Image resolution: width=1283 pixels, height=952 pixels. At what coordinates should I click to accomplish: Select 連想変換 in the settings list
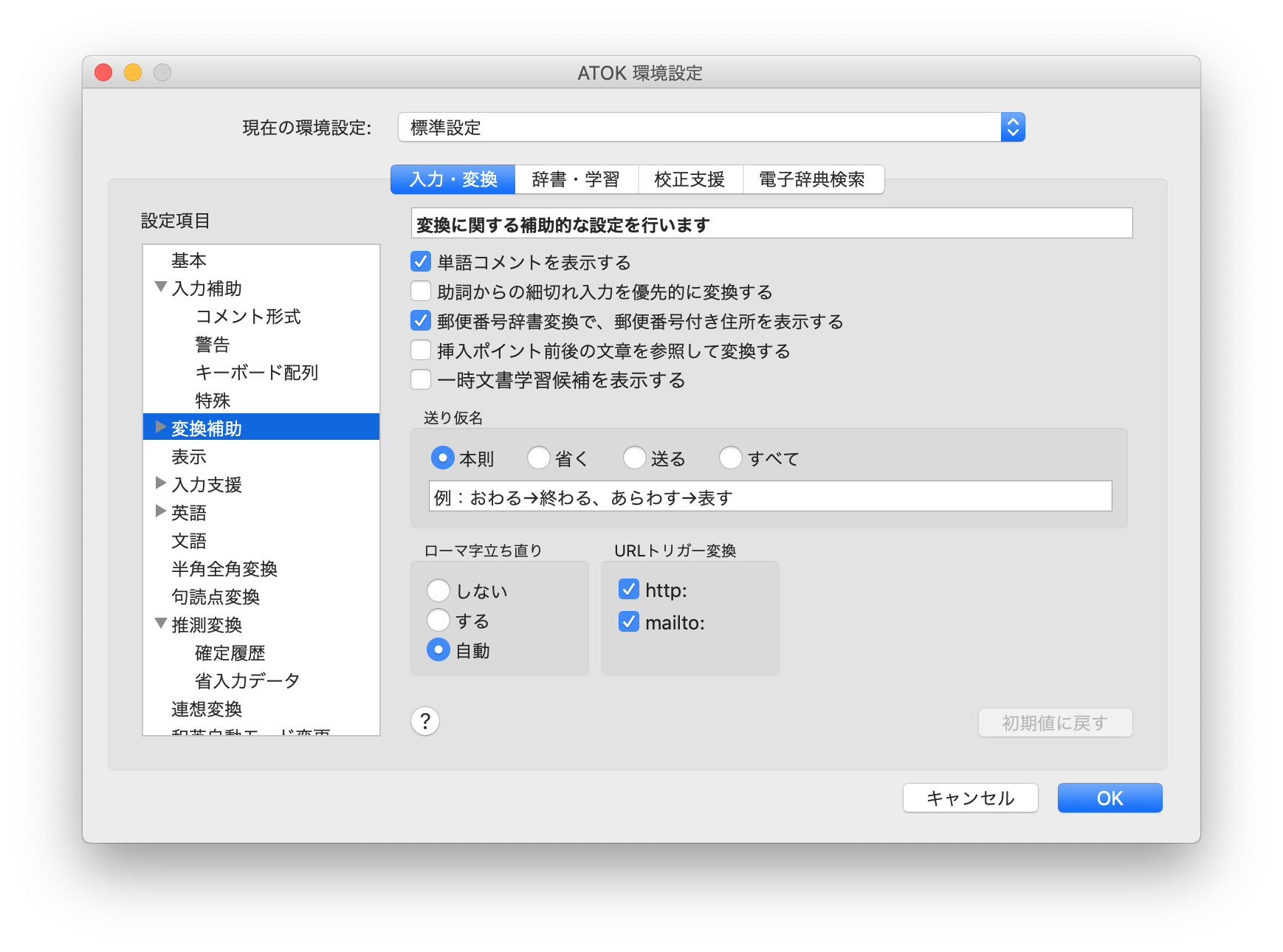261,709
